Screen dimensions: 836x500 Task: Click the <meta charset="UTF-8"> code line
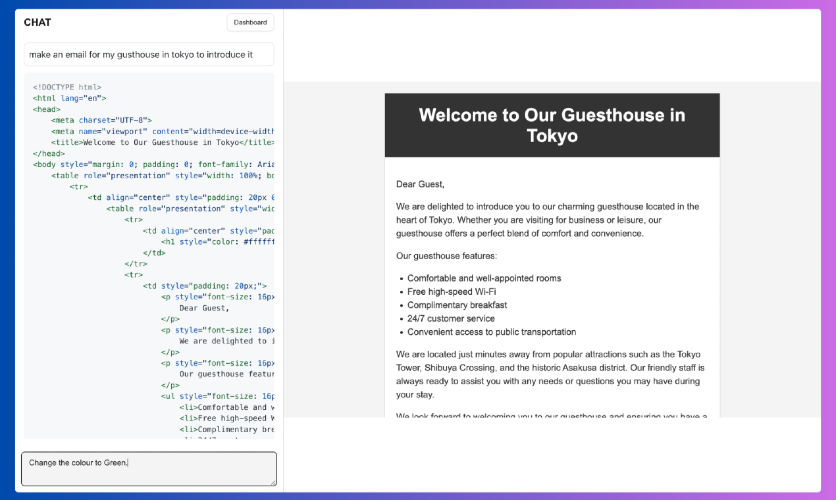(x=101, y=120)
